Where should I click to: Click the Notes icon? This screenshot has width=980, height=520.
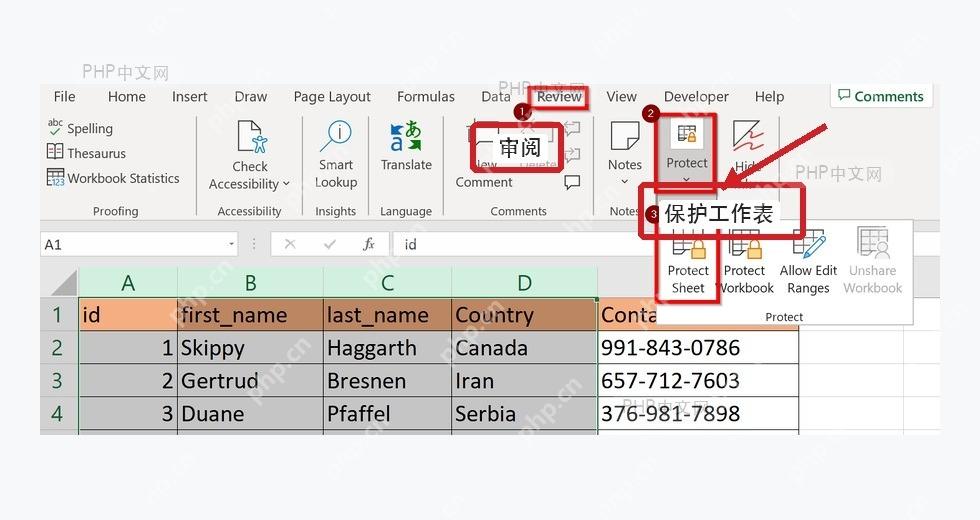[625, 136]
